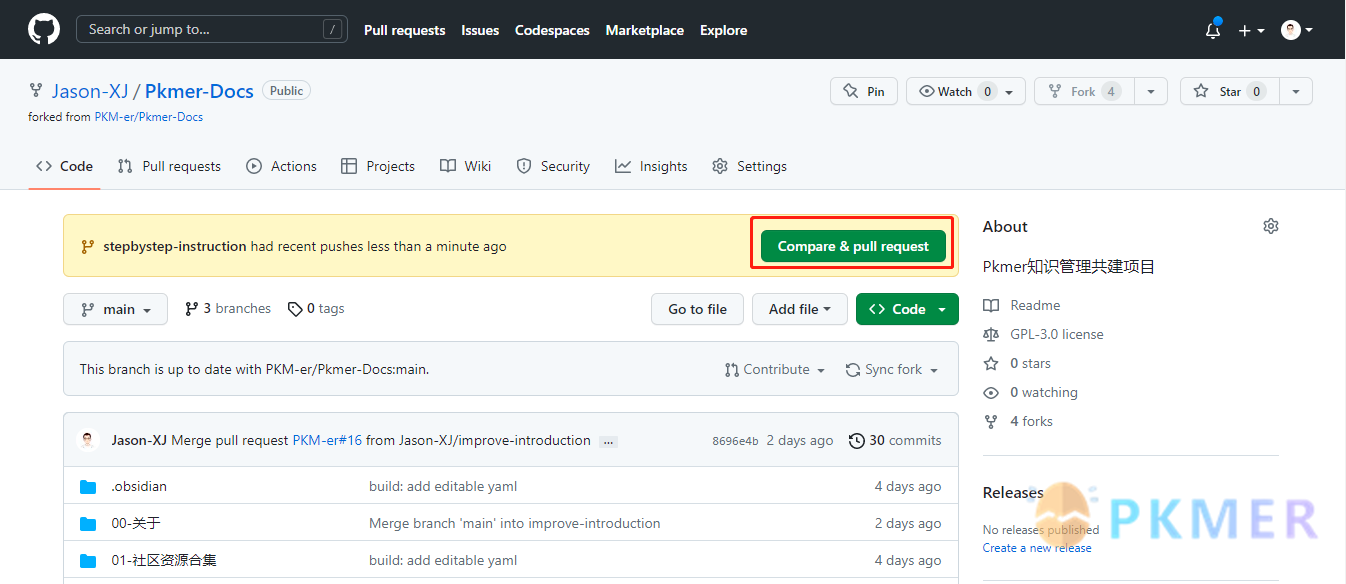Switch to the Code tab
This screenshot has width=1346, height=584.
tap(65, 166)
